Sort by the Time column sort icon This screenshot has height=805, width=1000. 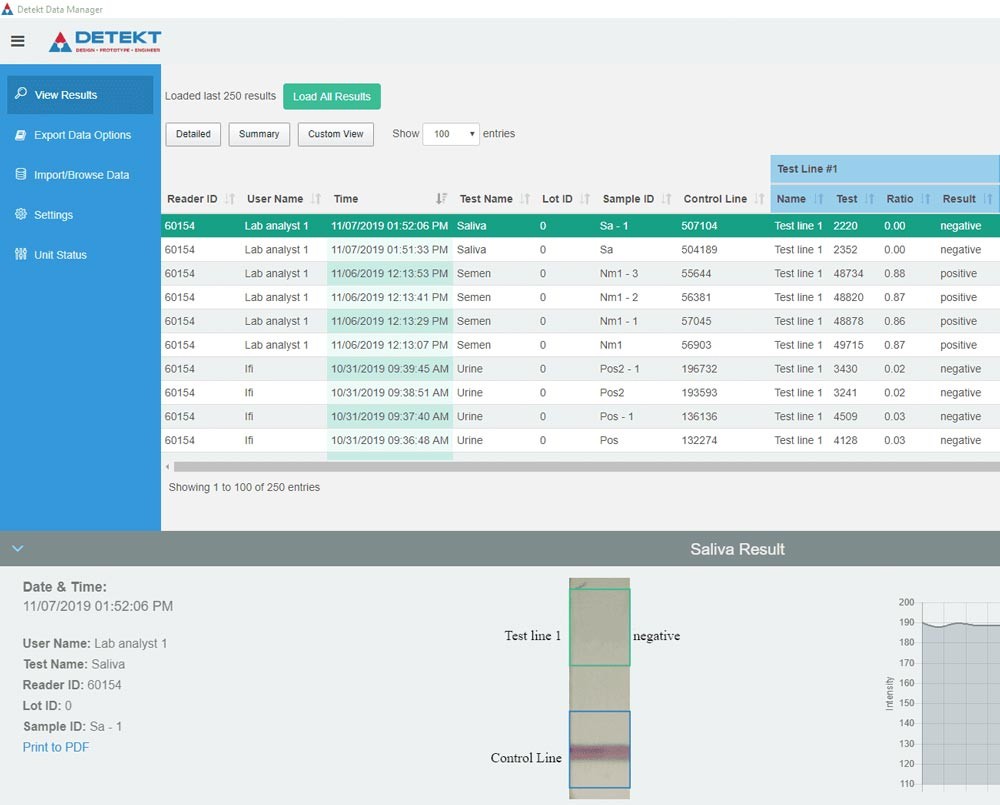[441, 198]
